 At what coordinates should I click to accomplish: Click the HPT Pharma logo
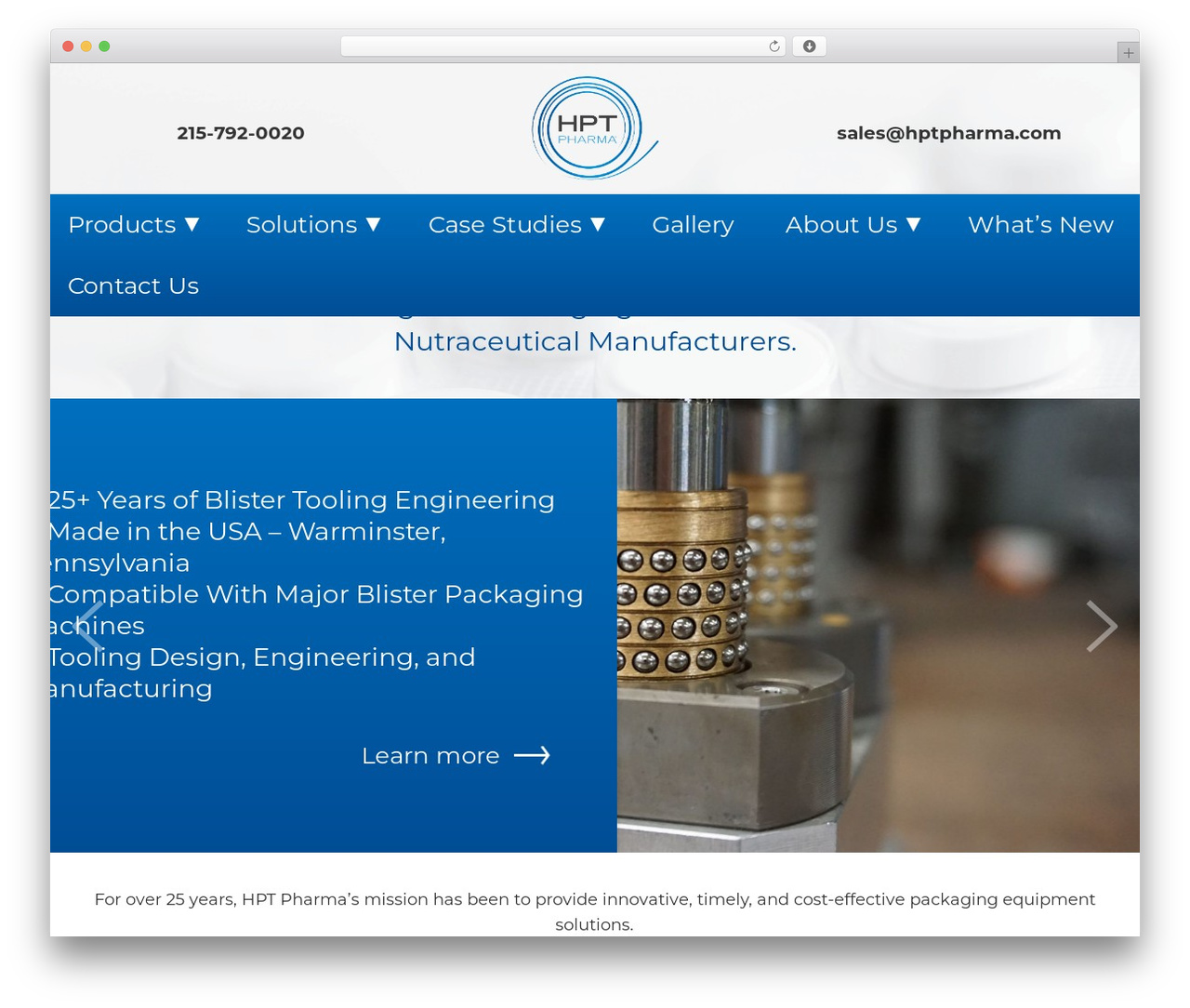pos(595,128)
